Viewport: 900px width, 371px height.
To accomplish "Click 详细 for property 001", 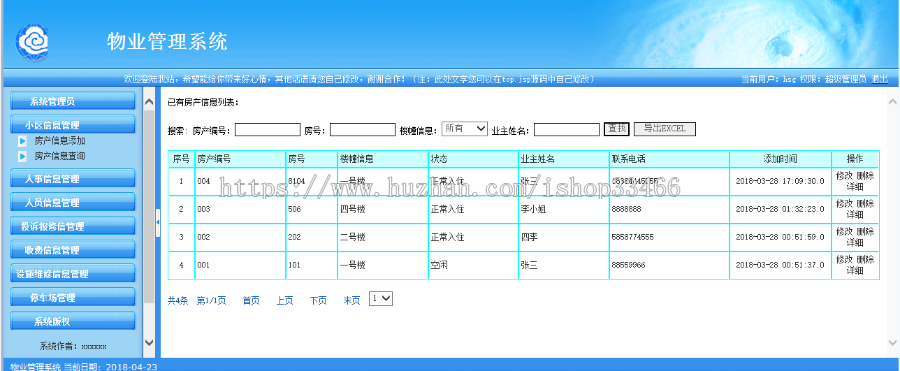I will 855,270.
